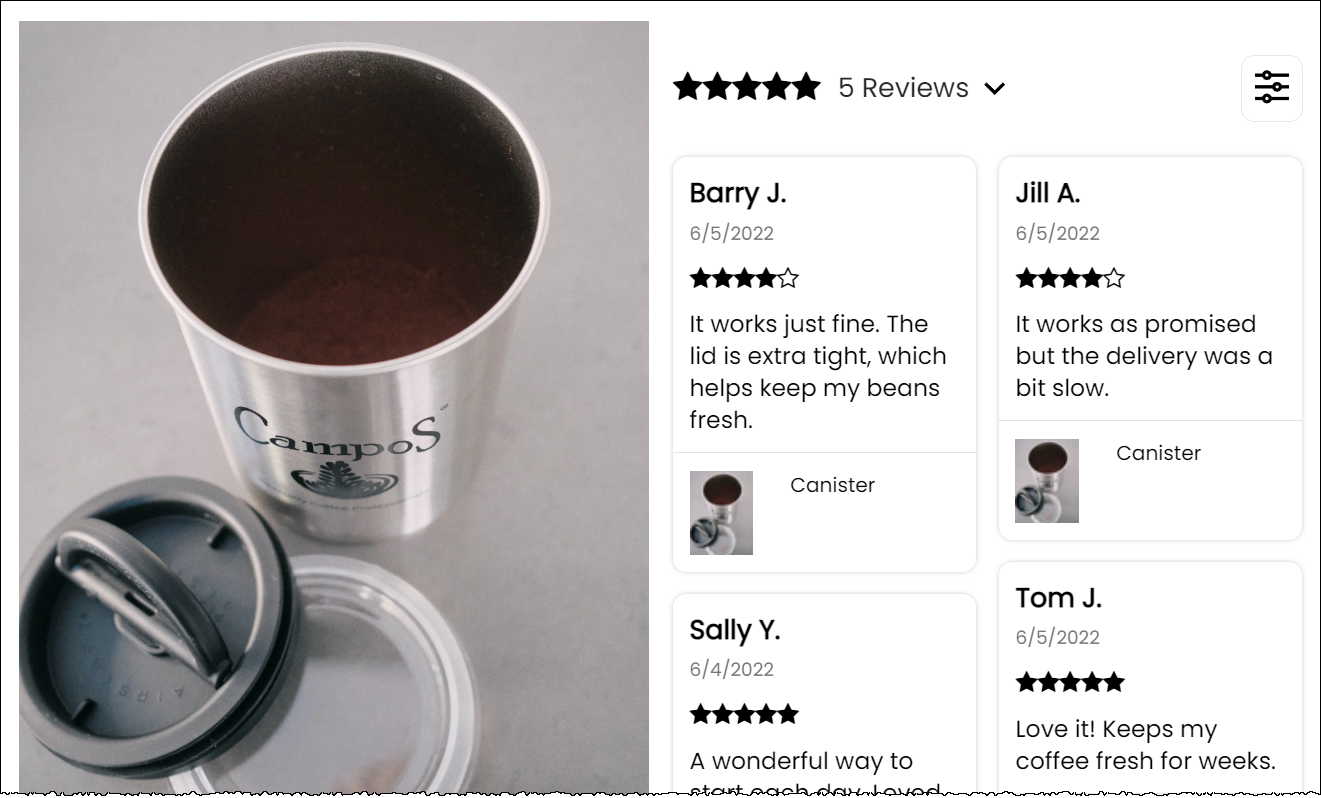Click Jill A.'s four-star rating

point(1070,278)
